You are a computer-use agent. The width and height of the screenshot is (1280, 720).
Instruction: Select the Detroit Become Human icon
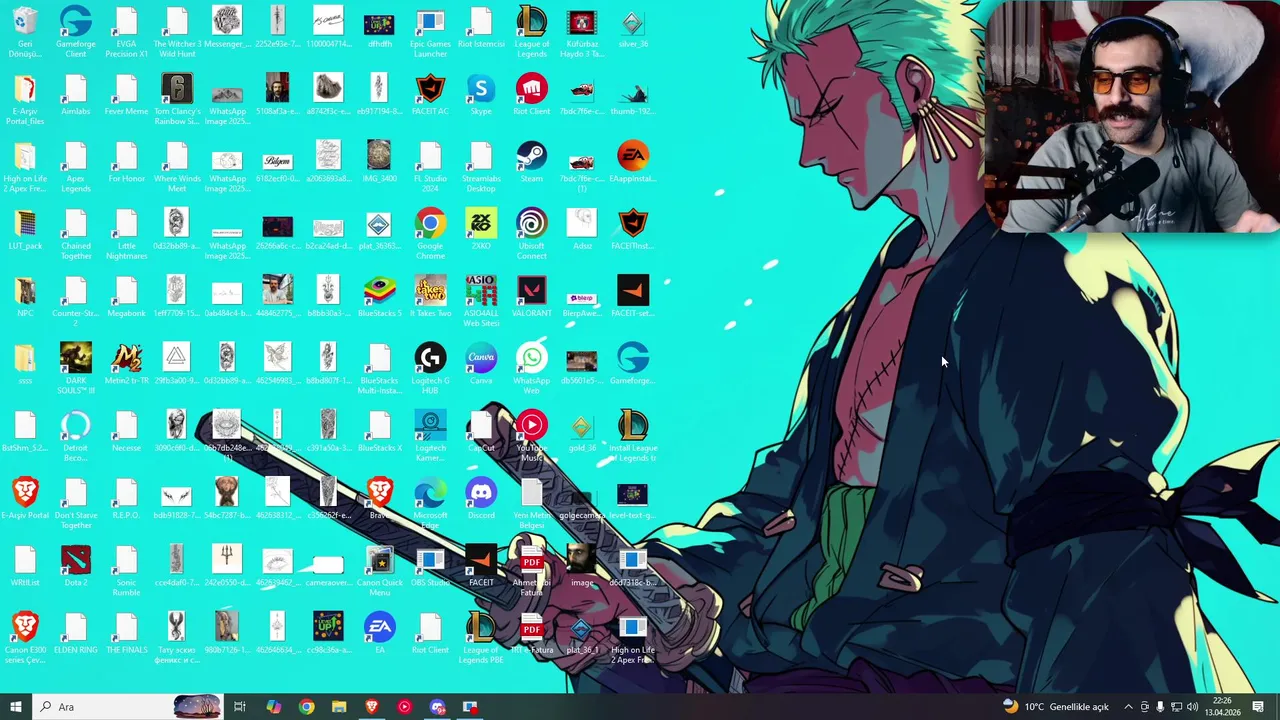pos(76,436)
